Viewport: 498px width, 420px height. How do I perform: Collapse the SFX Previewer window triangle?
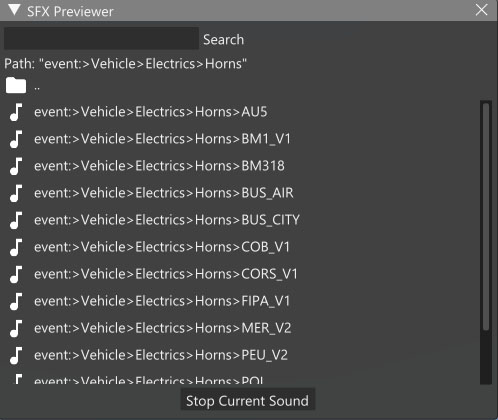point(14,10)
